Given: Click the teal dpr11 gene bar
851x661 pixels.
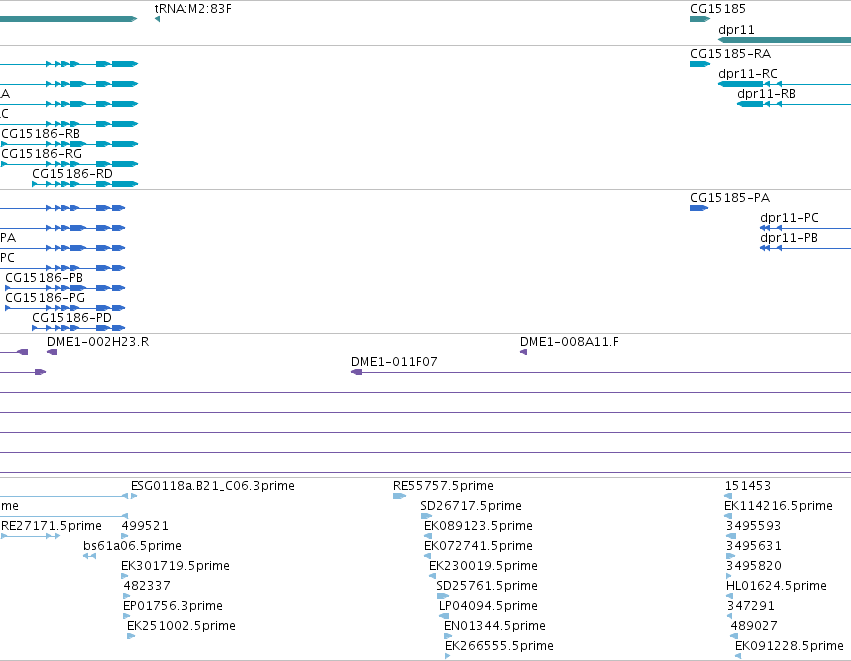Looking at the screenshot, I should click(784, 40).
